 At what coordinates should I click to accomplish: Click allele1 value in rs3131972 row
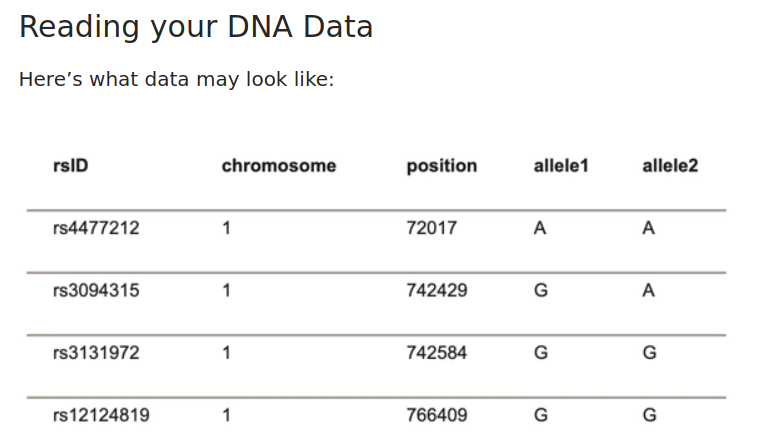[x=540, y=353]
